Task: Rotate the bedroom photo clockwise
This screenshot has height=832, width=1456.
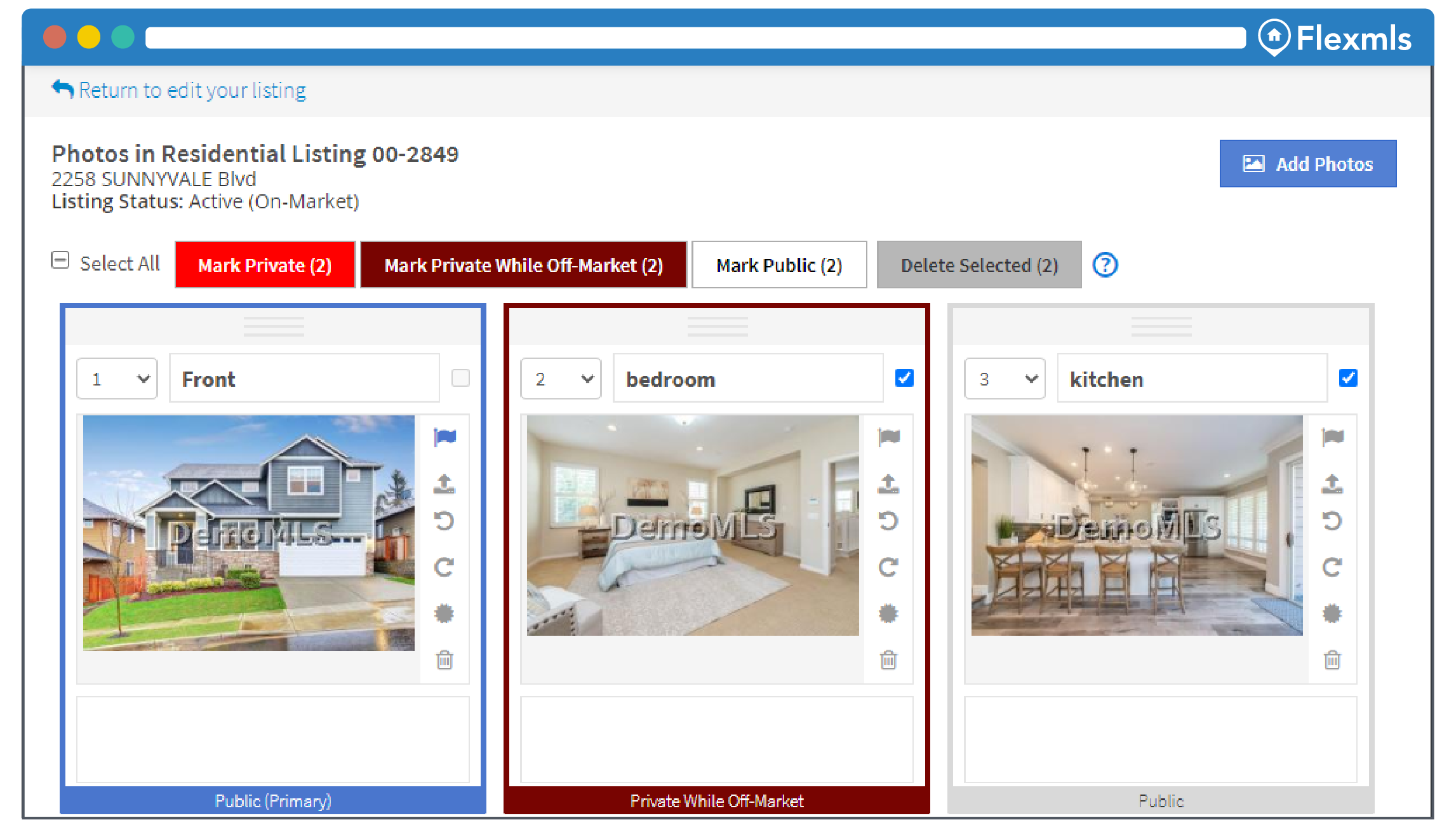Action: click(888, 567)
